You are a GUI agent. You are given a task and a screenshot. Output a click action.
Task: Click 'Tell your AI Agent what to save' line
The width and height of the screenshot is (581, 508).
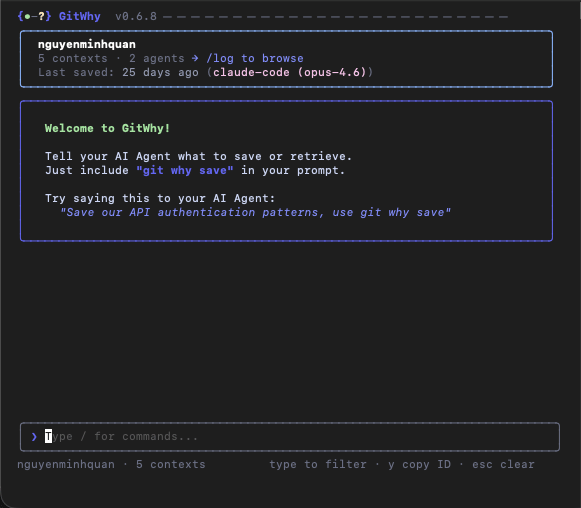(x=198, y=156)
